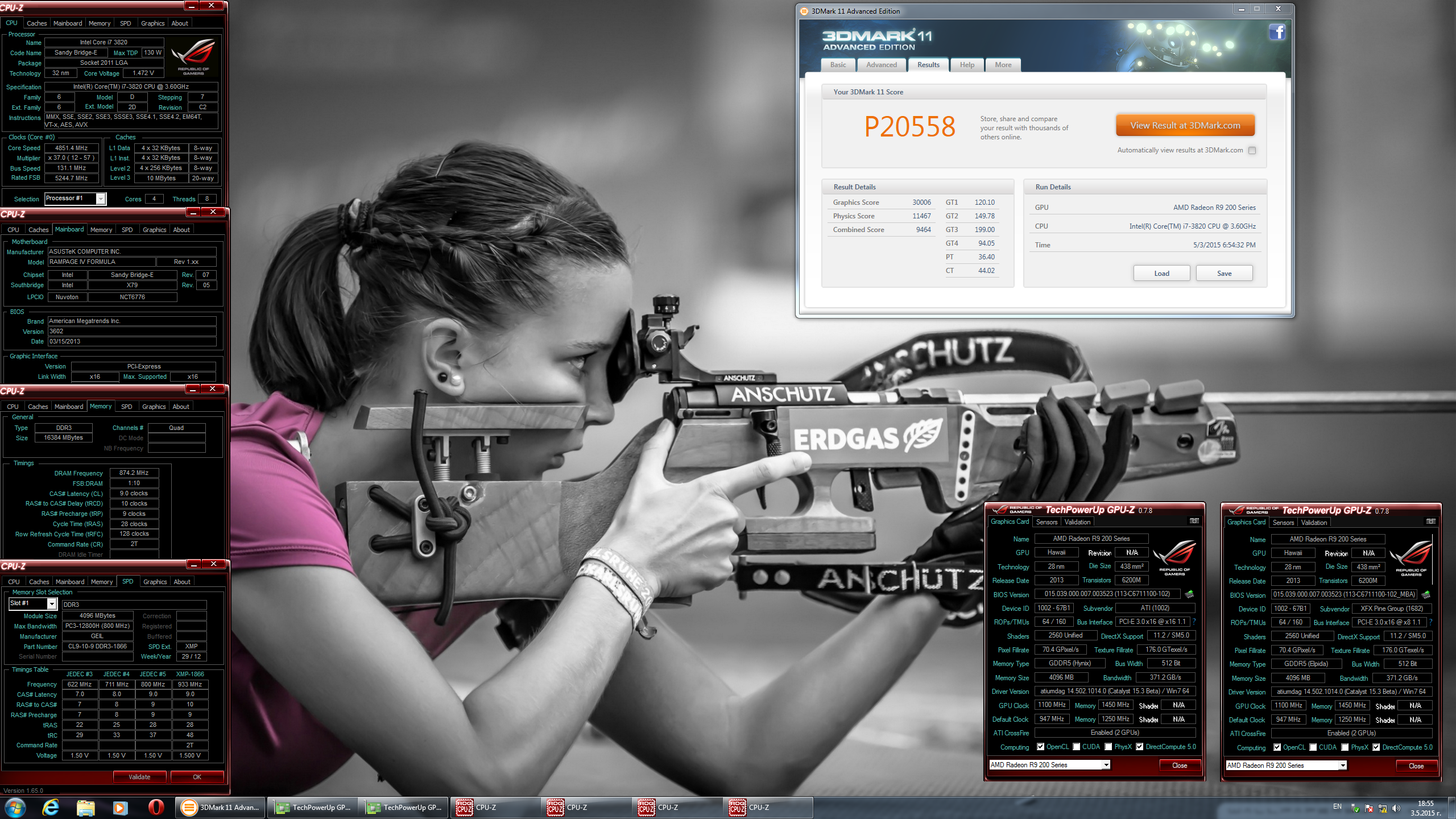The width and height of the screenshot is (1456, 819).
Task: Toggle DirectCompute 5.0 checkbox in left GPU-Z
Action: click(x=1139, y=747)
